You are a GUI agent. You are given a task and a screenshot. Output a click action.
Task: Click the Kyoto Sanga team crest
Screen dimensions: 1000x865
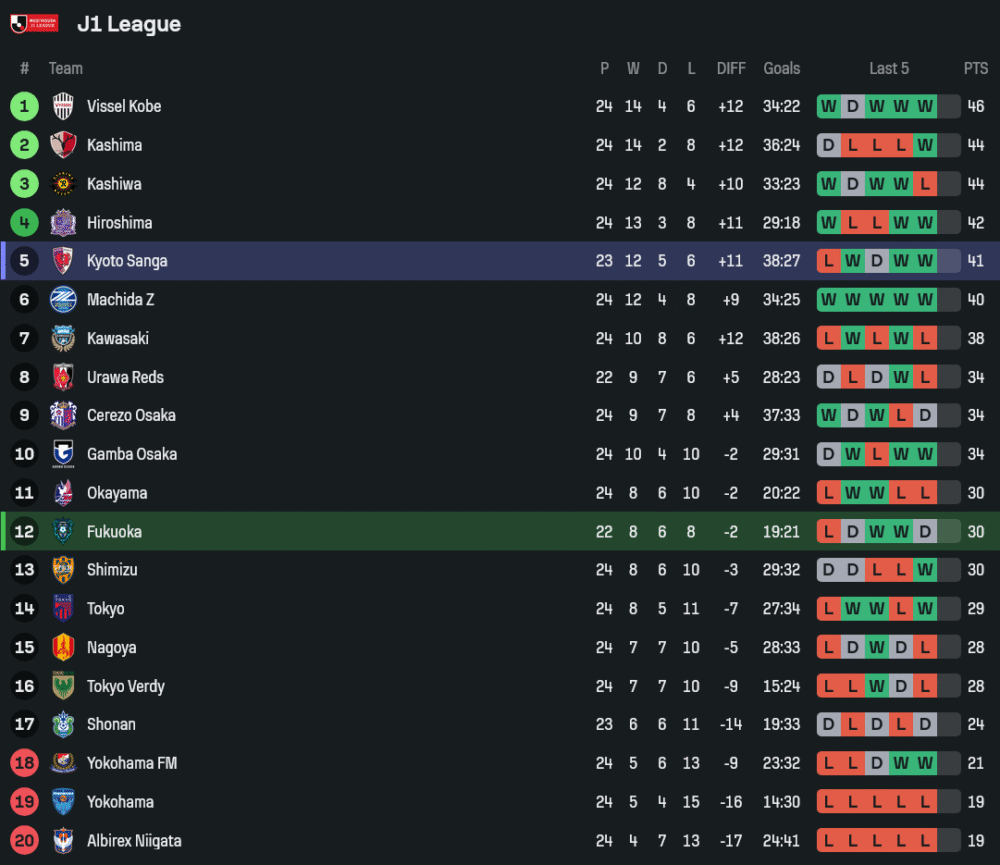tap(63, 261)
